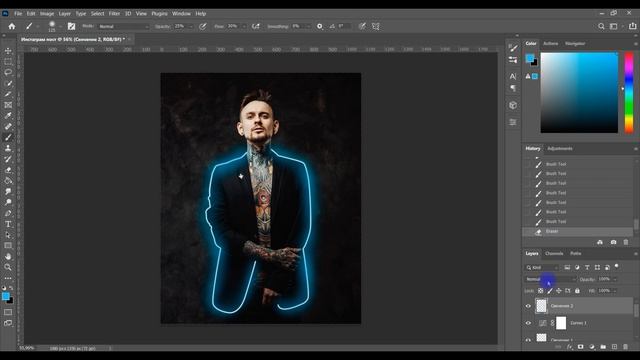Open the brush settings panel toggle icon
640x360 pixels.
click(71, 26)
